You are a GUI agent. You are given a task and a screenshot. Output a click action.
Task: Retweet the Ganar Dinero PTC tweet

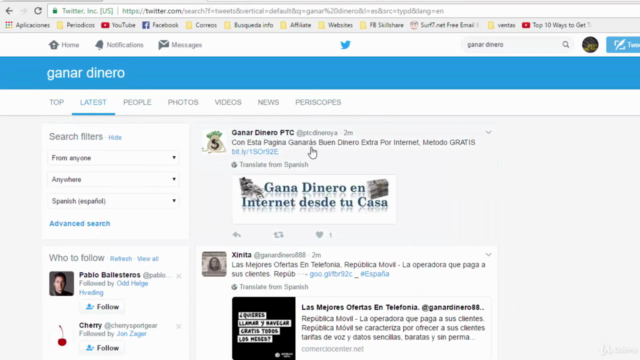[x=278, y=235]
